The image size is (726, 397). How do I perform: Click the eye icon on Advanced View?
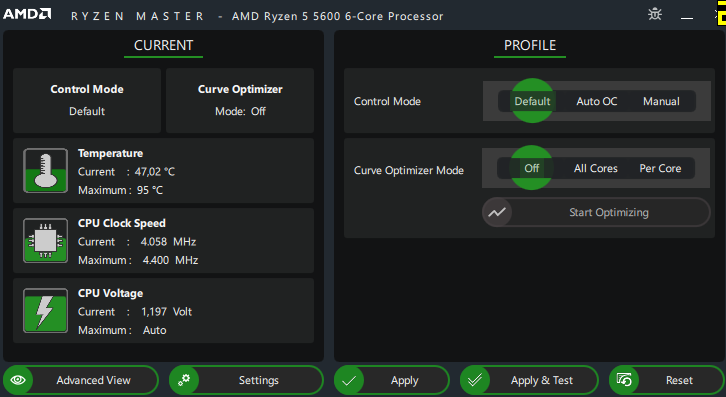[18, 380]
